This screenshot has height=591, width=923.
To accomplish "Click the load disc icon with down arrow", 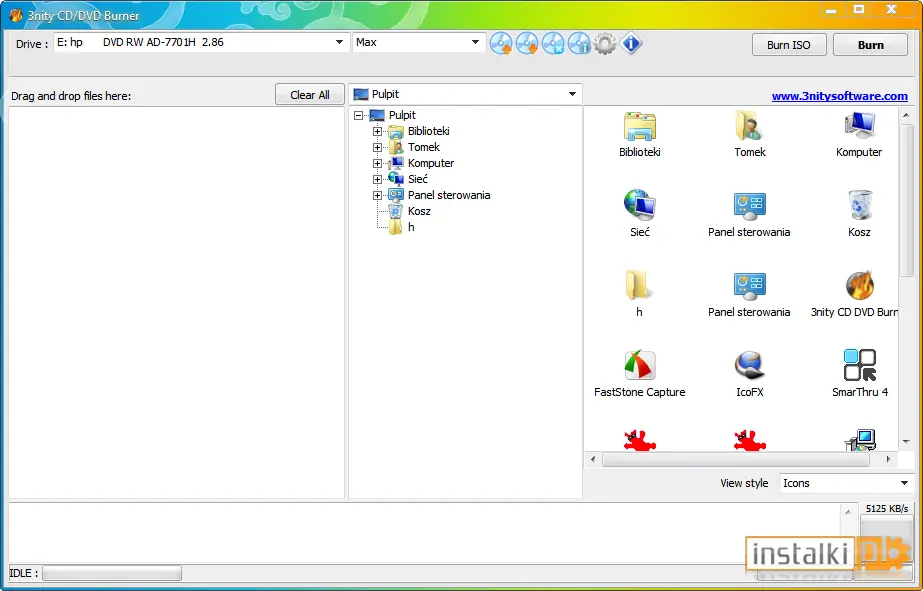I will [527, 44].
